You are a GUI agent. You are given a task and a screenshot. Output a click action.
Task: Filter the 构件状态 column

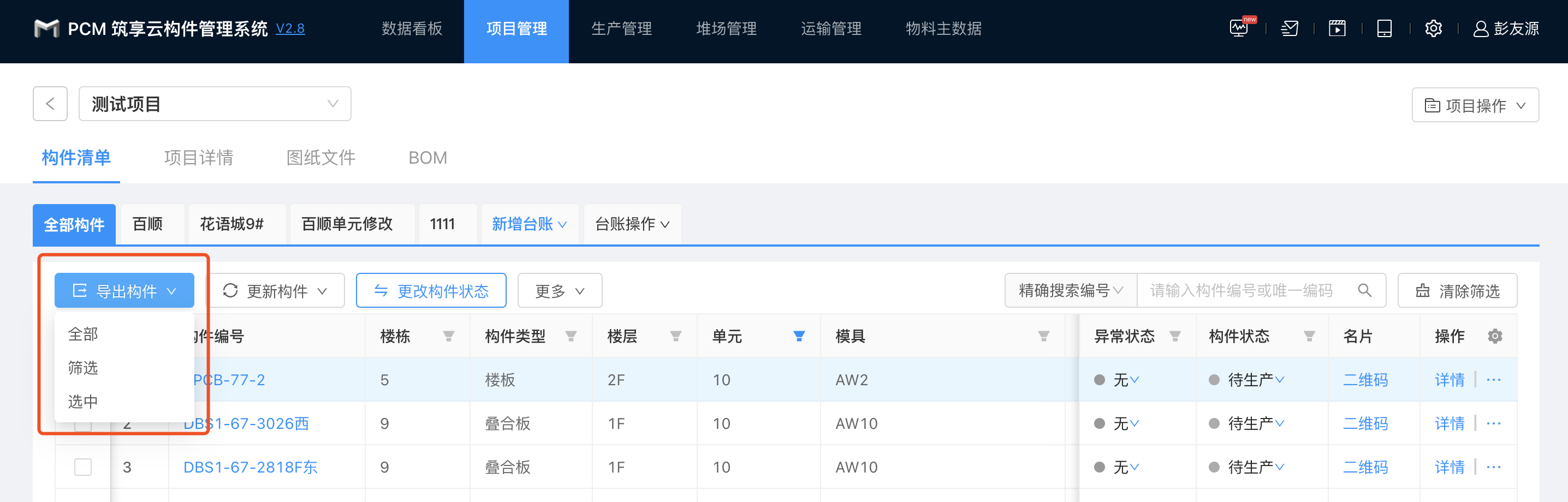click(x=1309, y=336)
